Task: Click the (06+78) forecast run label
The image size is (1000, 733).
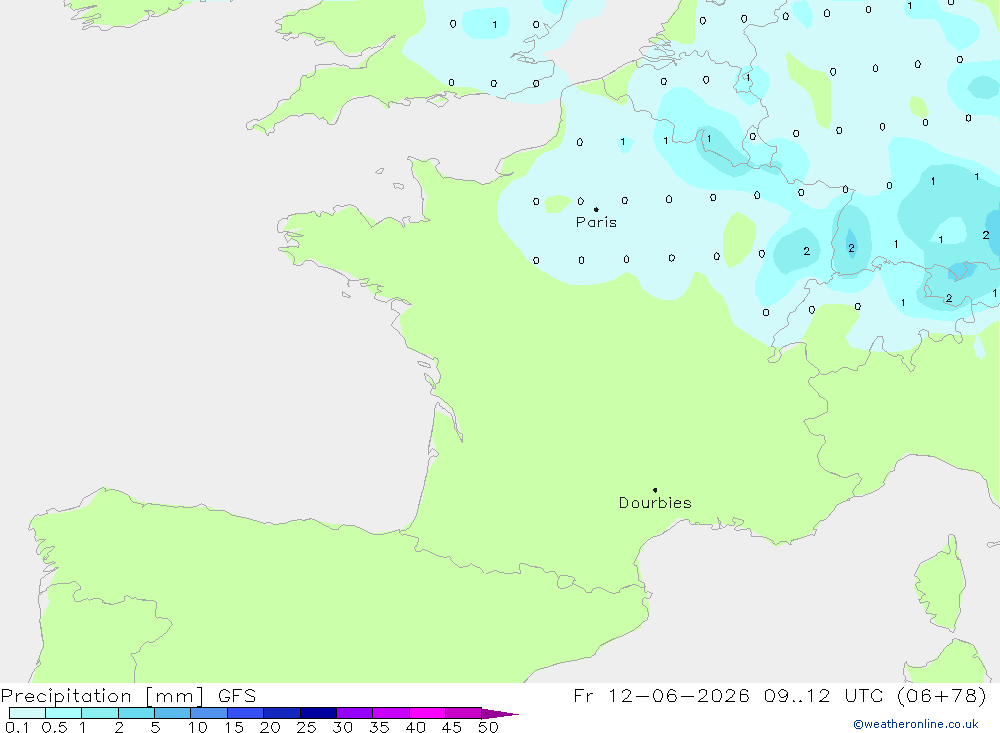Action: pos(942,695)
